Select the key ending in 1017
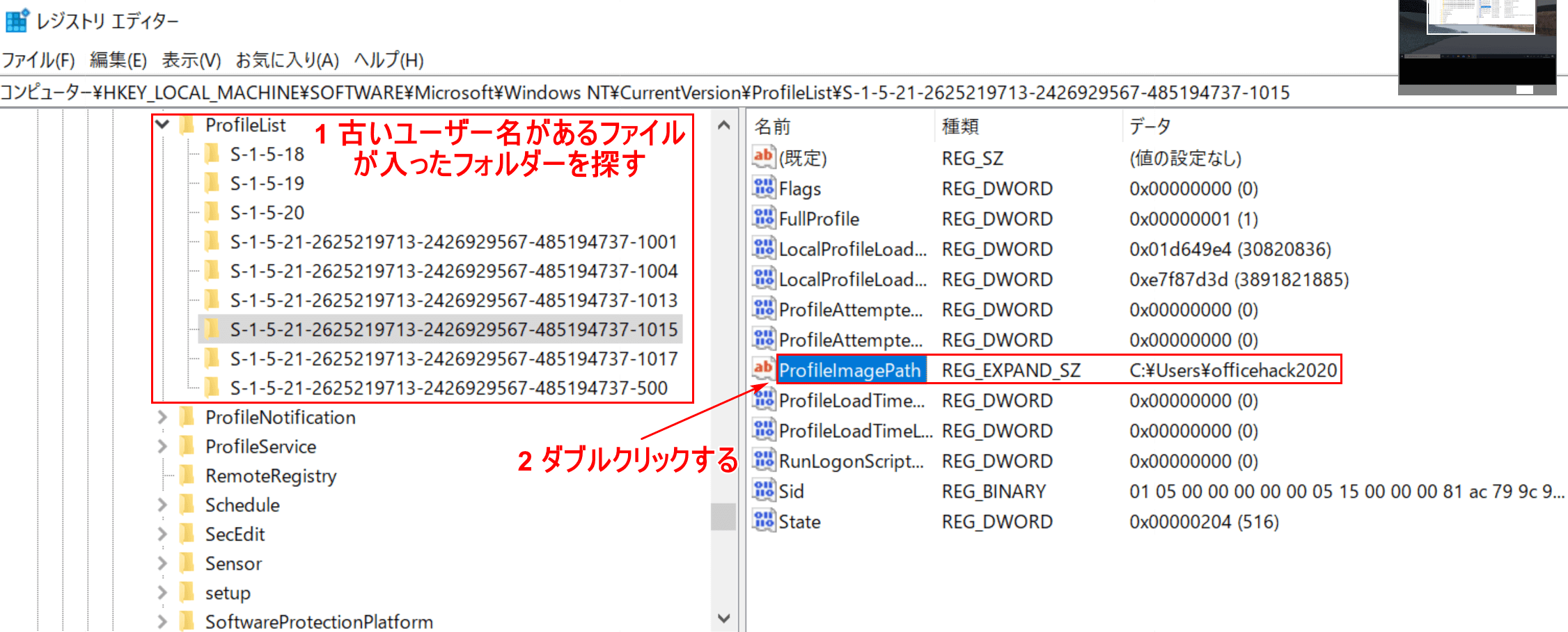Viewport: 1568px width, 632px height. 453,359
